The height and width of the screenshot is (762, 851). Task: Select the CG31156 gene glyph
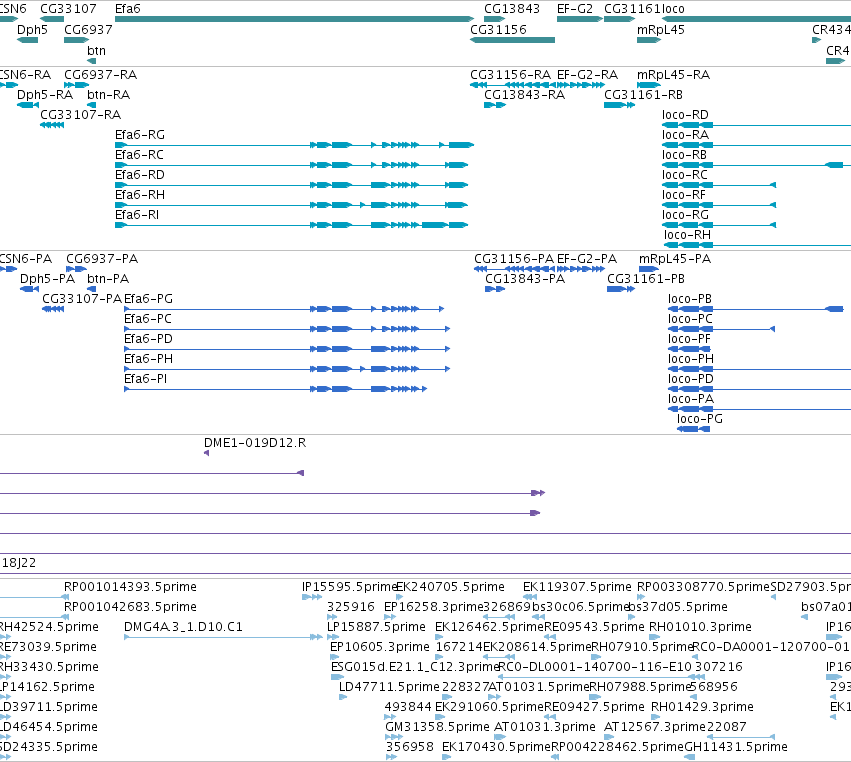[x=512, y=40]
